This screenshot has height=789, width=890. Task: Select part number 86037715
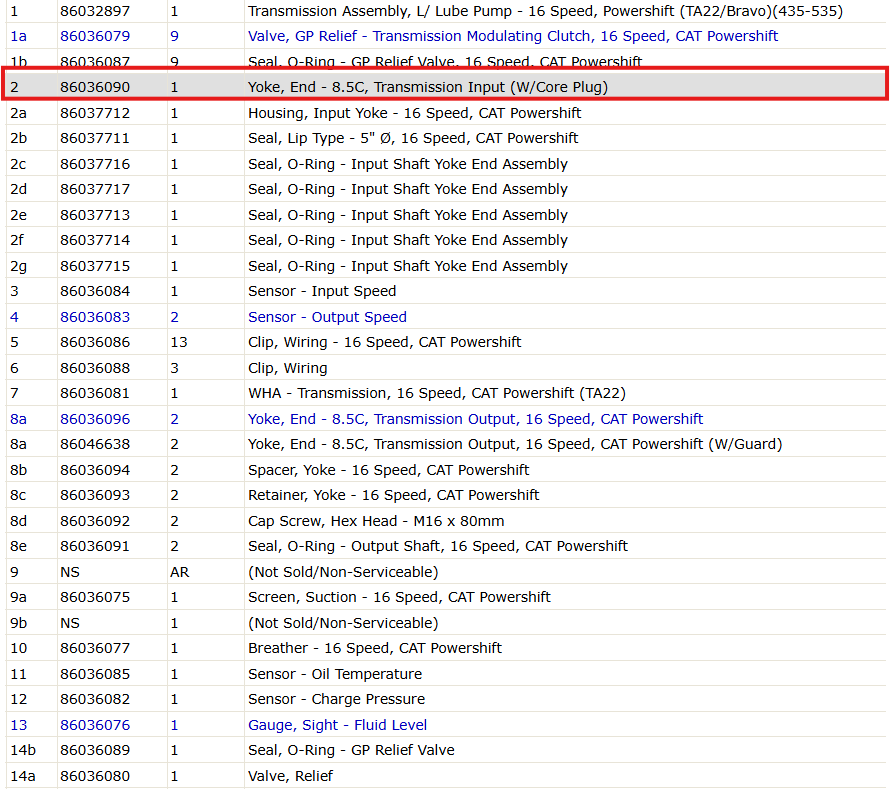(95, 266)
